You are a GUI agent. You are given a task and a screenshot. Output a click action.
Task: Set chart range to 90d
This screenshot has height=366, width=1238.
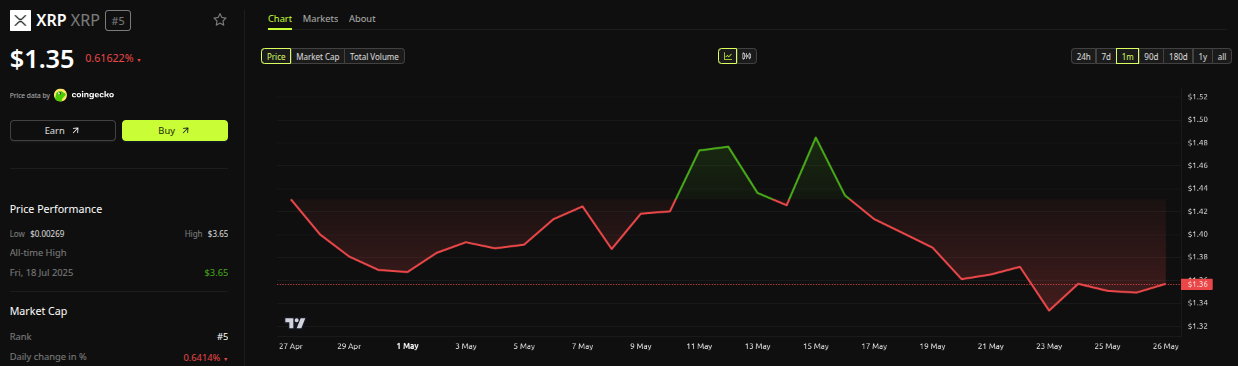[x=1151, y=56]
